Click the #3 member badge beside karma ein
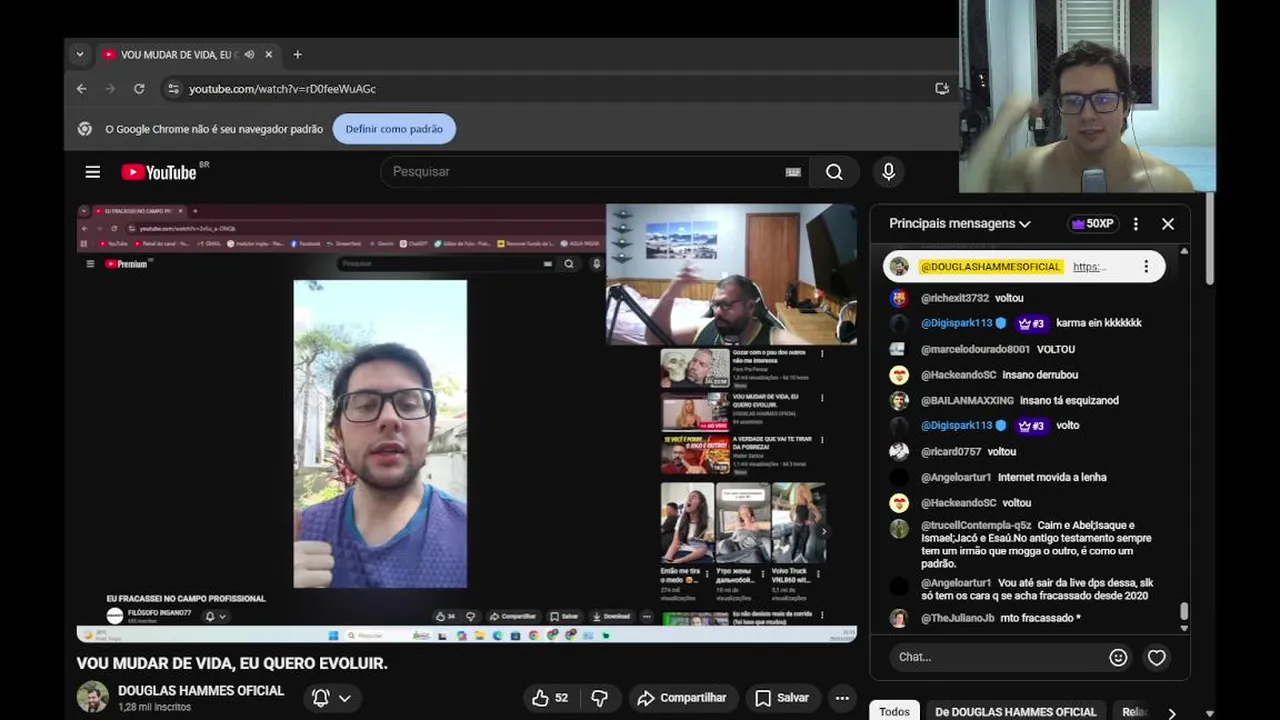Viewport: 1280px width, 720px height. tap(1031, 324)
